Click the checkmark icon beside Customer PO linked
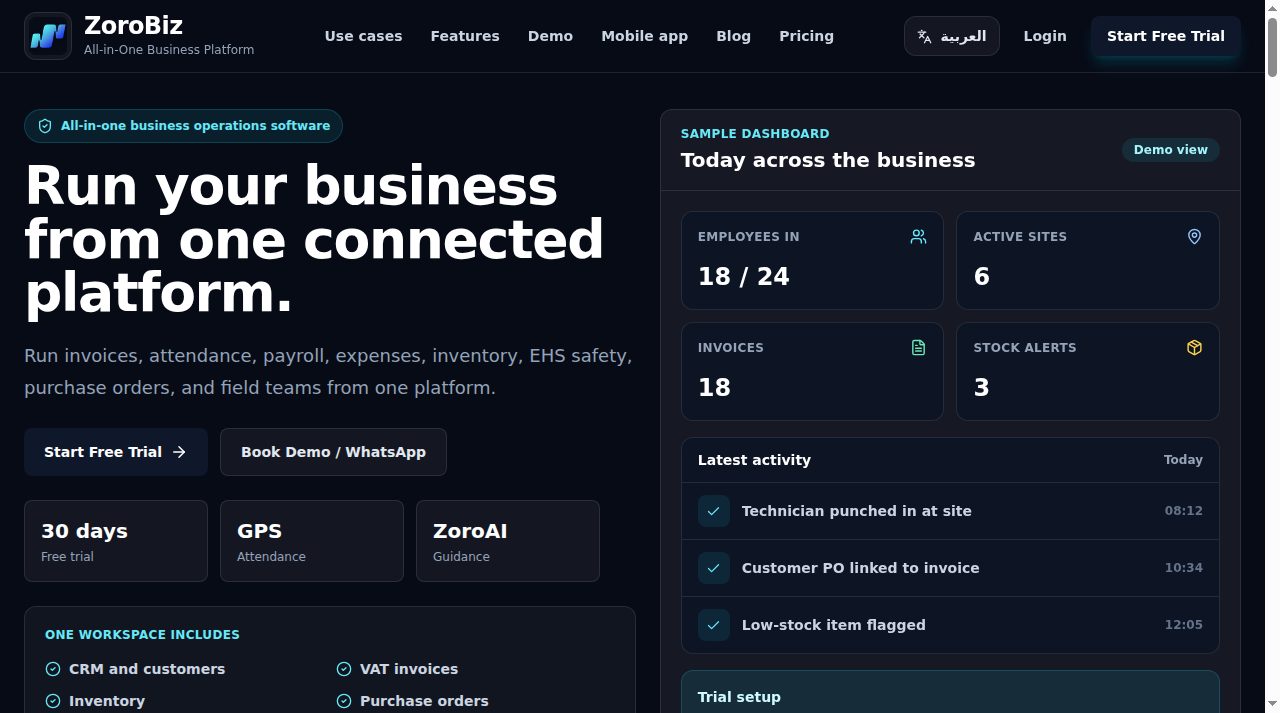The height and width of the screenshot is (713, 1280). [714, 568]
